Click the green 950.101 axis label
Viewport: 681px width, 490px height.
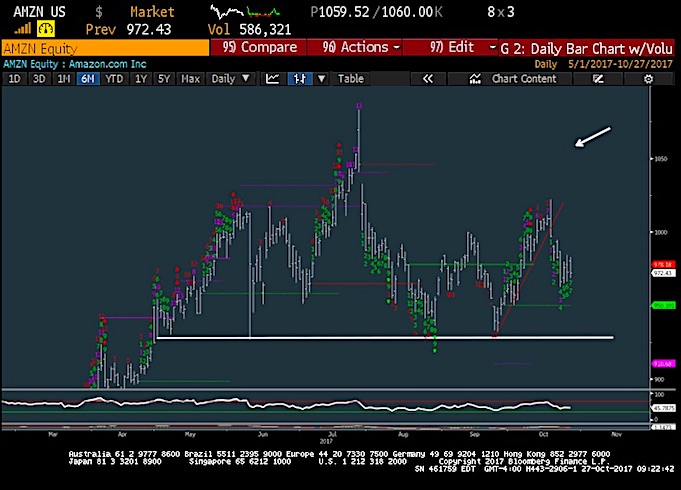coord(664,306)
